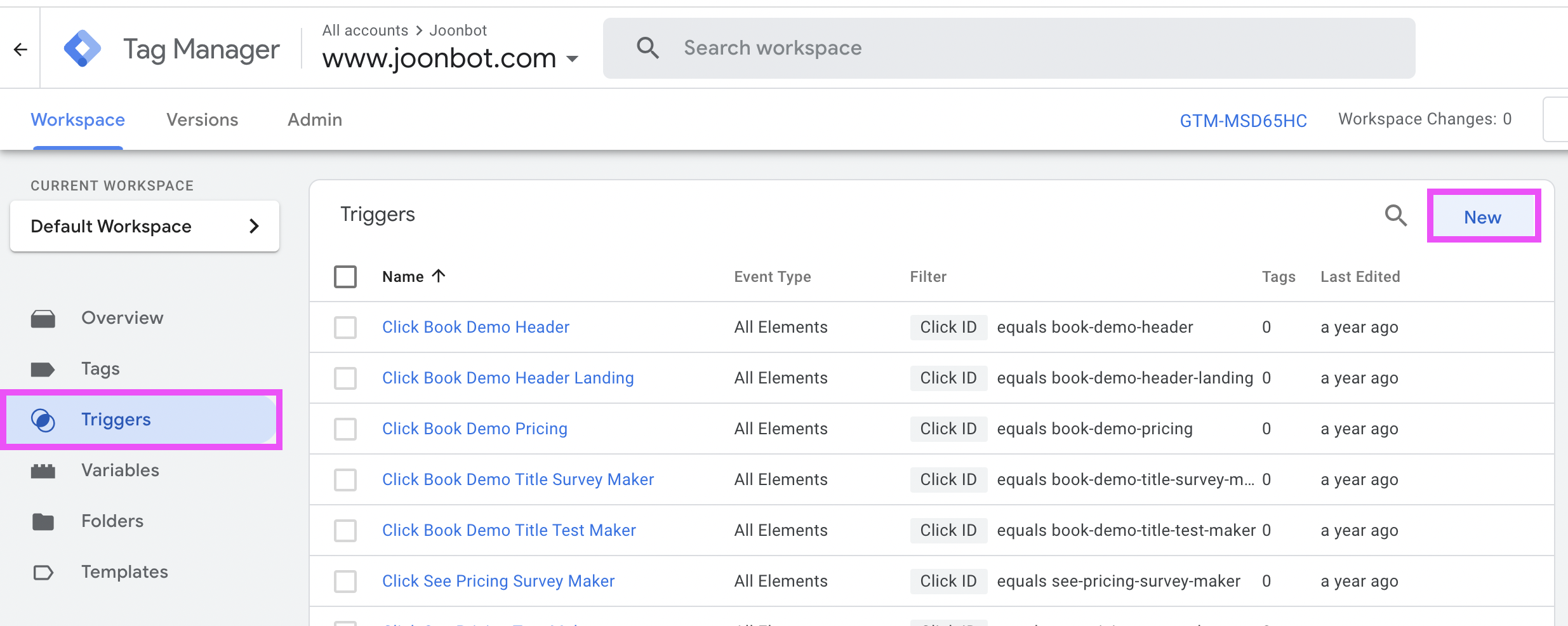The height and width of the screenshot is (626, 1568).
Task: Click the Triggers sidebar icon
Action: point(43,420)
